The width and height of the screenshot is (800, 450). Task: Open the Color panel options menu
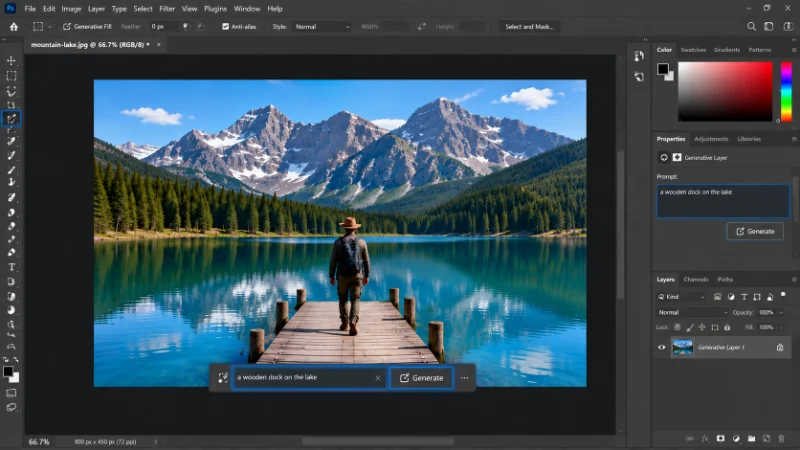794,50
